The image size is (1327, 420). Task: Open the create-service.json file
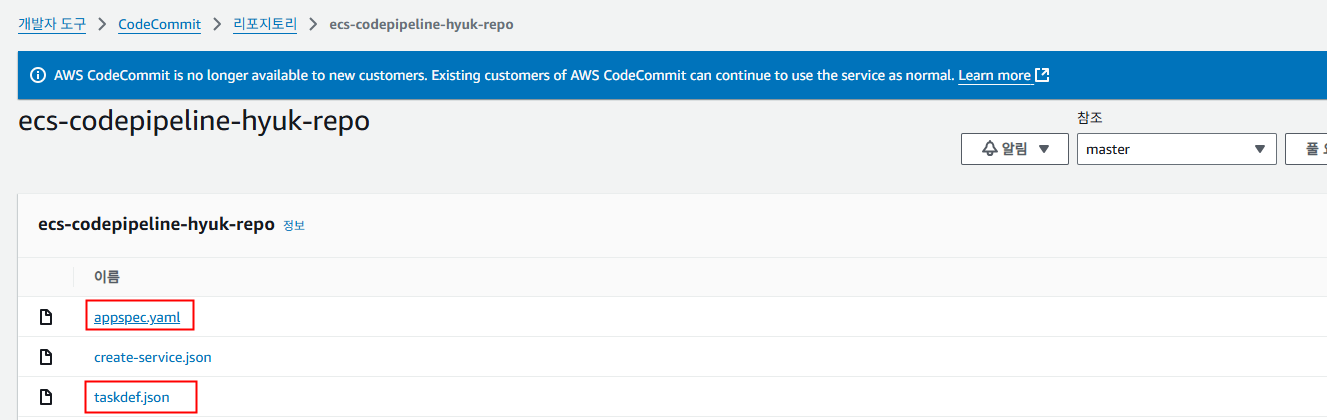coord(153,357)
